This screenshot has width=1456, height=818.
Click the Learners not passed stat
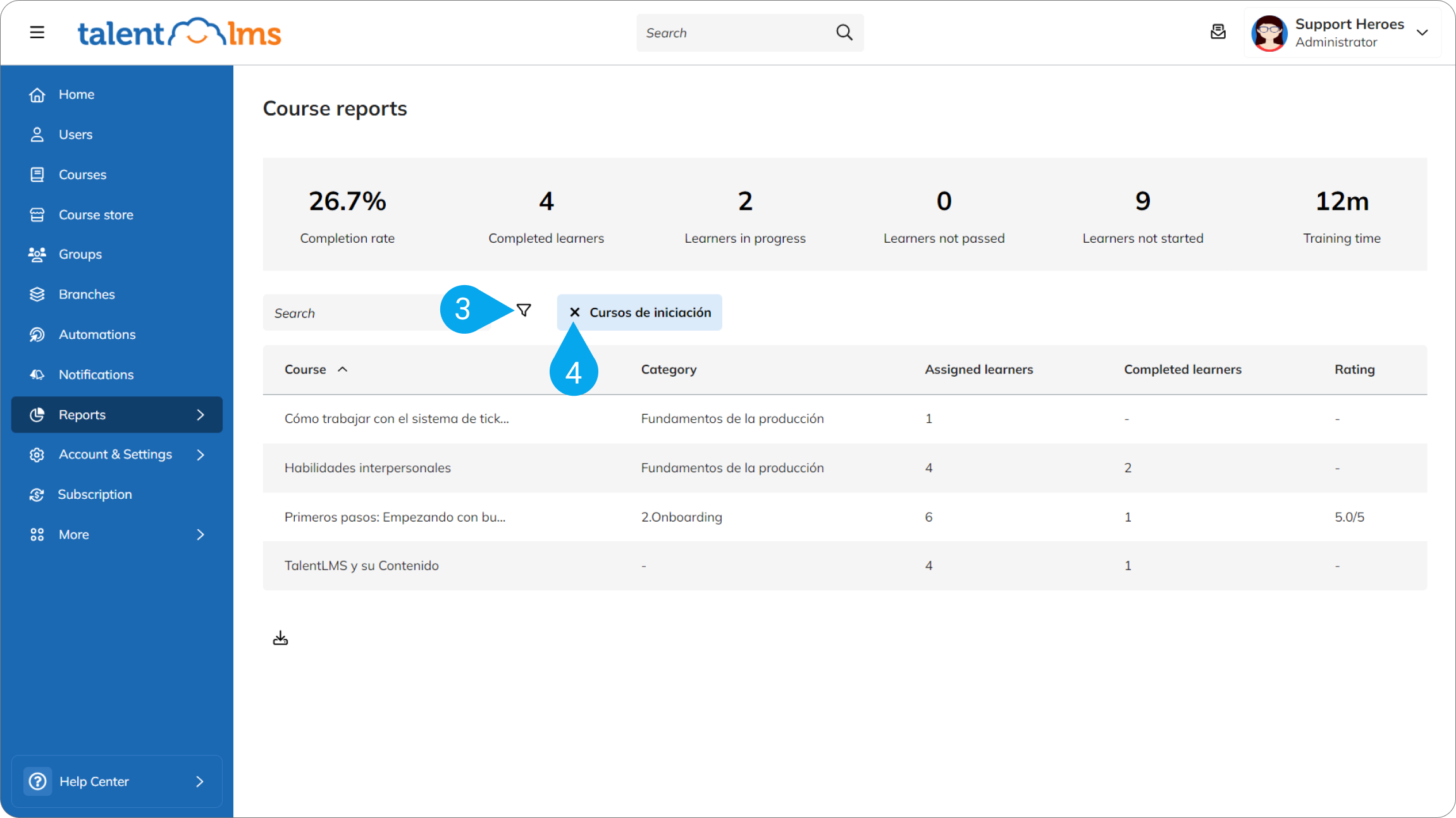[944, 215]
